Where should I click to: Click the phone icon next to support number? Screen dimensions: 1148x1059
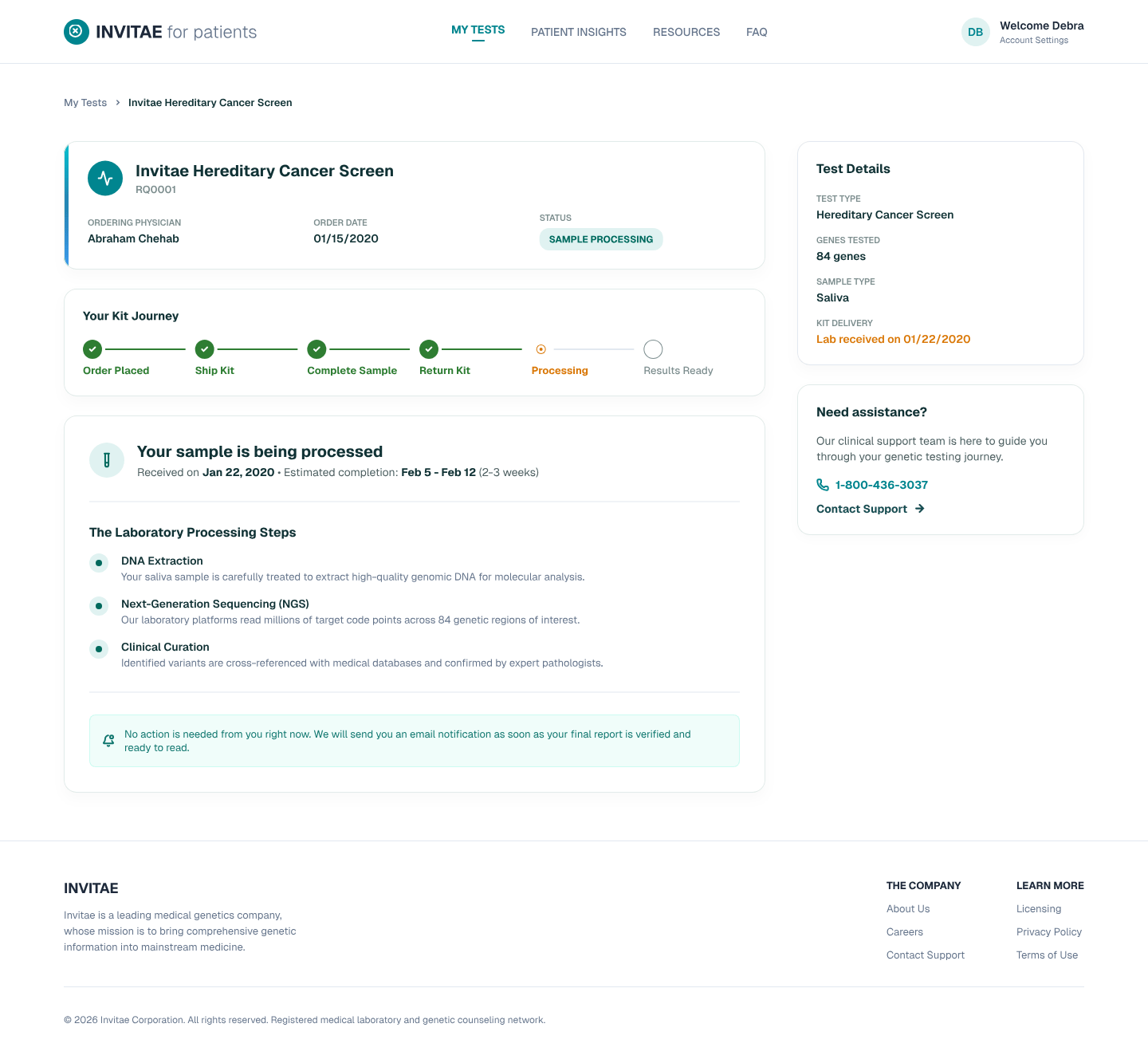point(823,485)
